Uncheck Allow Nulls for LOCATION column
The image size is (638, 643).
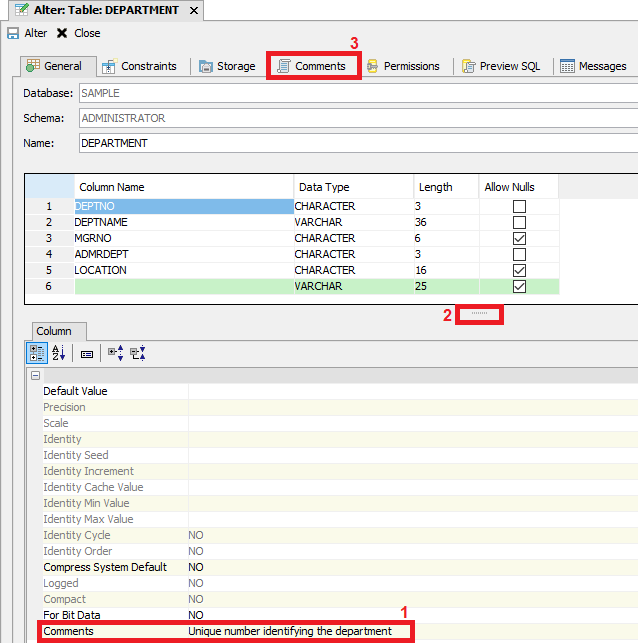(x=518, y=271)
